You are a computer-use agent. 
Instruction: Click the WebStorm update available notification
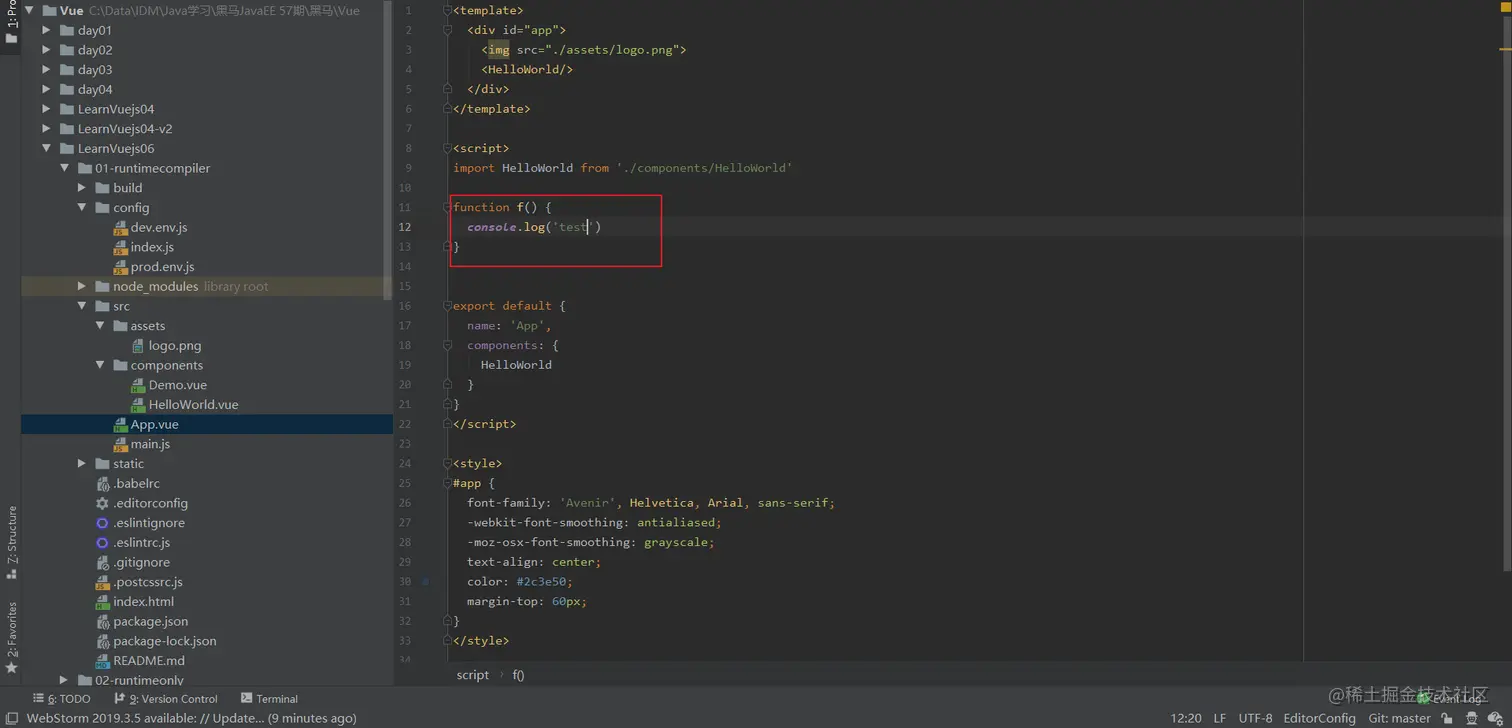(191, 718)
